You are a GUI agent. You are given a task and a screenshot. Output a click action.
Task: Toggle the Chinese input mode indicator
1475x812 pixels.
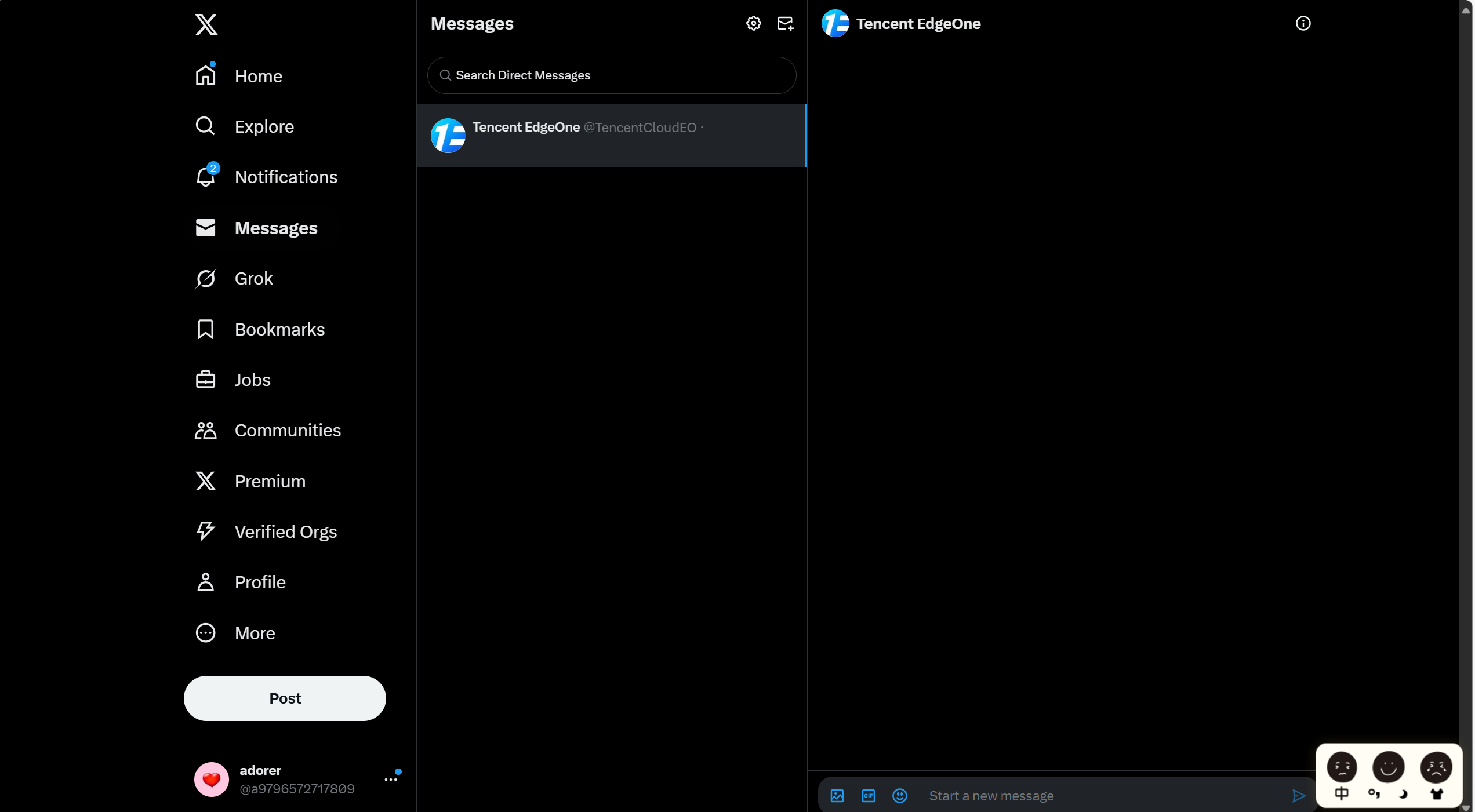1342,793
